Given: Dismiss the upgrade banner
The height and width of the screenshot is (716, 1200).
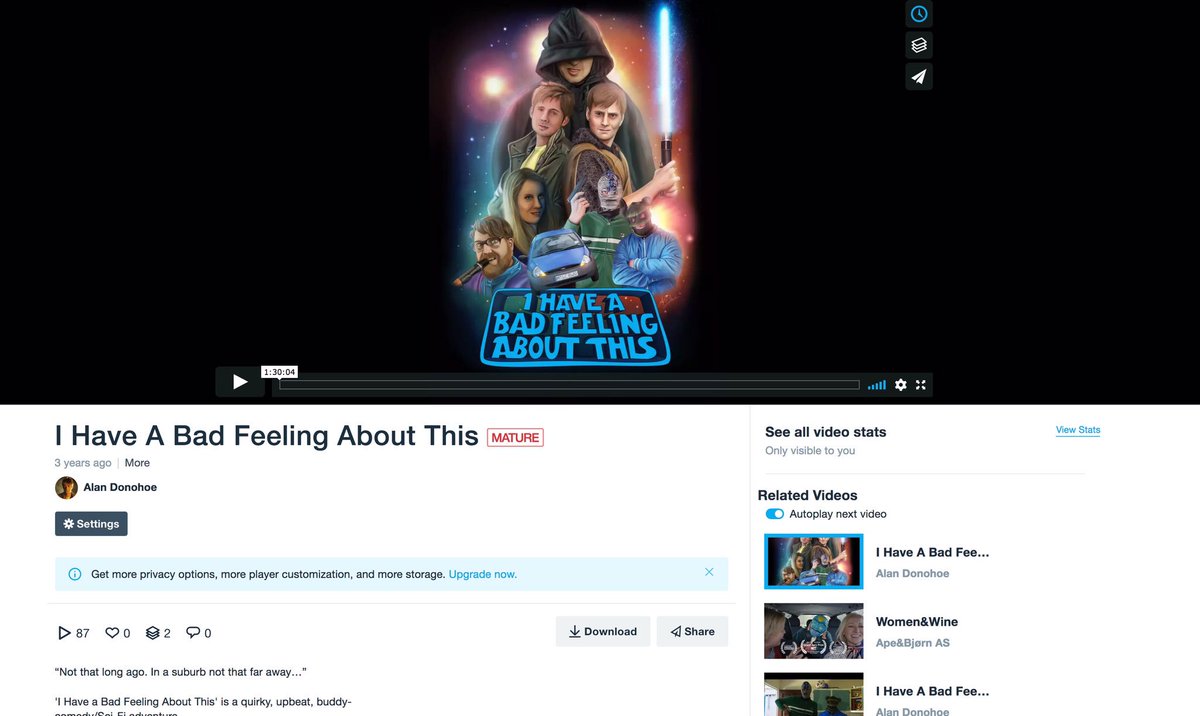Looking at the screenshot, I should point(709,572).
